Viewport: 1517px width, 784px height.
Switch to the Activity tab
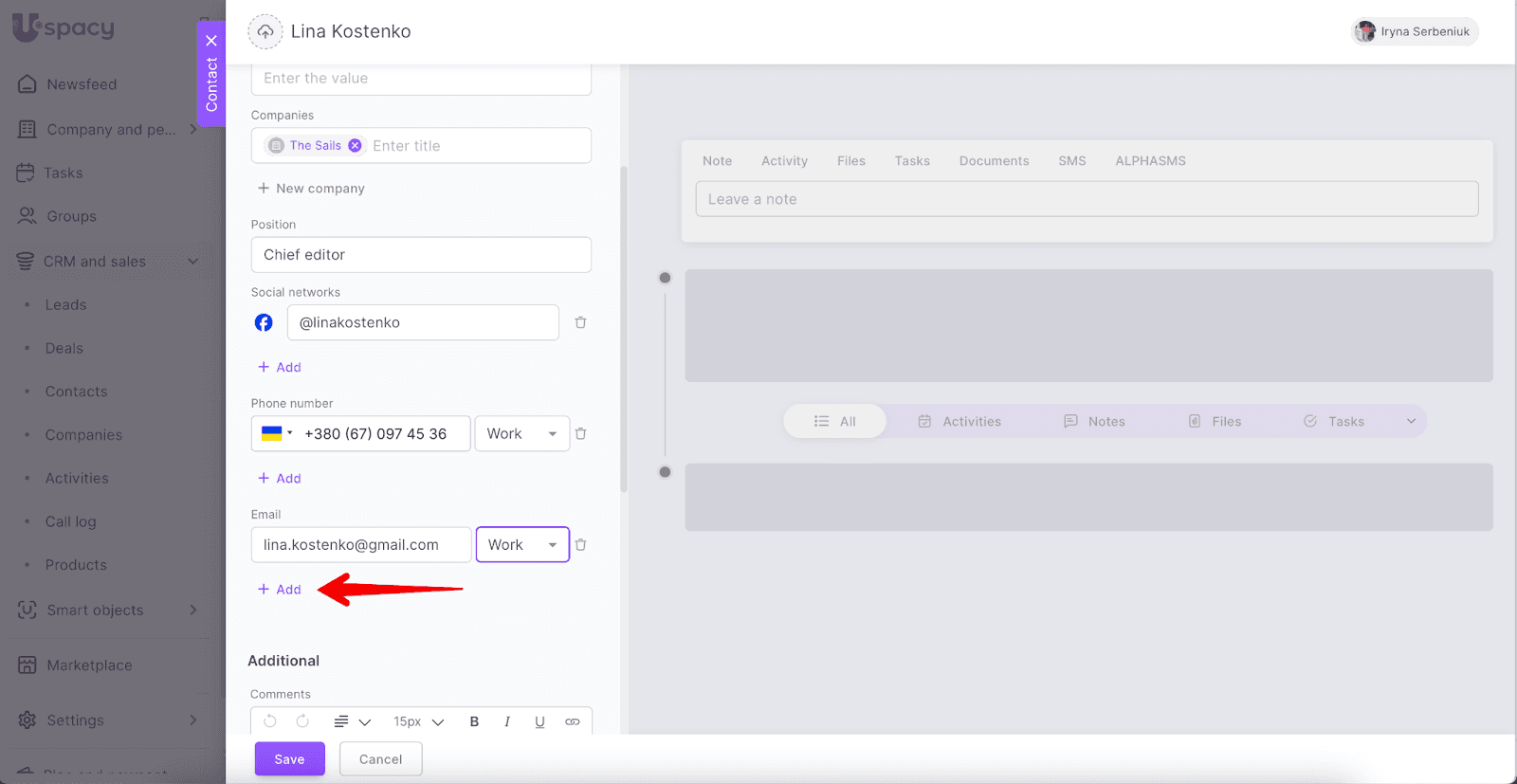point(784,161)
